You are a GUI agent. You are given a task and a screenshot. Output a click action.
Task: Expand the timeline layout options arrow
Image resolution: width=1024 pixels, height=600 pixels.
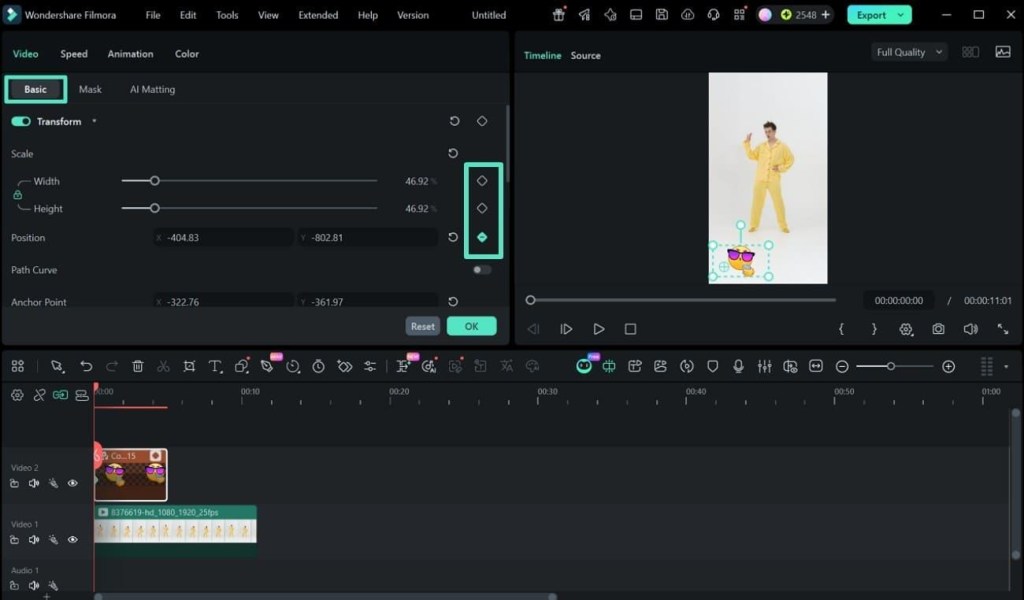point(1006,366)
